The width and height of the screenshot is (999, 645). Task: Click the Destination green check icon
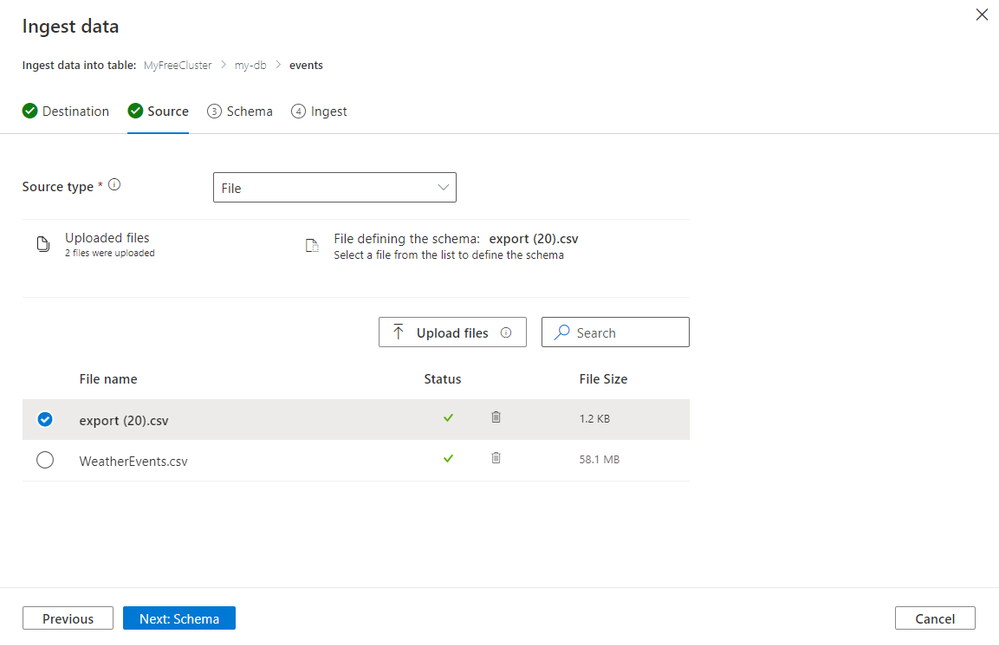pos(30,111)
